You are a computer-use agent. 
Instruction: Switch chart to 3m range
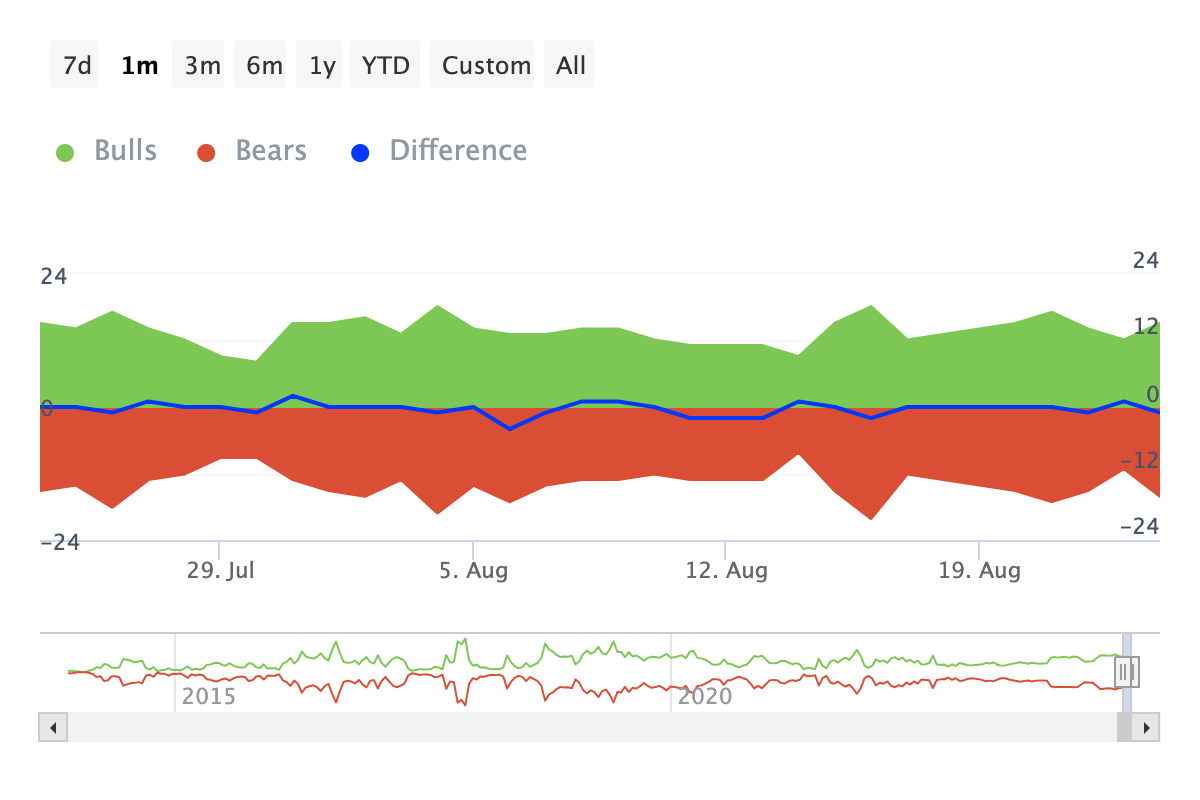click(x=202, y=66)
